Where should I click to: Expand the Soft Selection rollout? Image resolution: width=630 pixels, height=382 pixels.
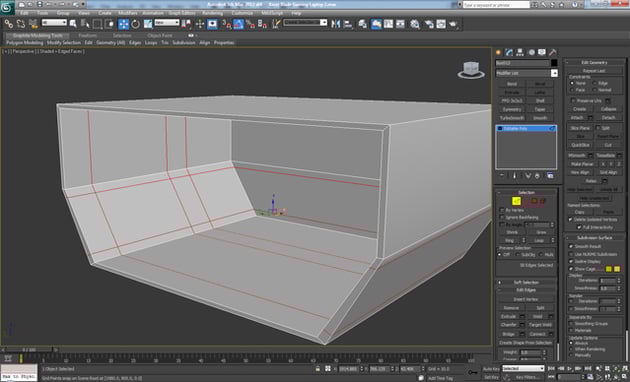[x=526, y=282]
